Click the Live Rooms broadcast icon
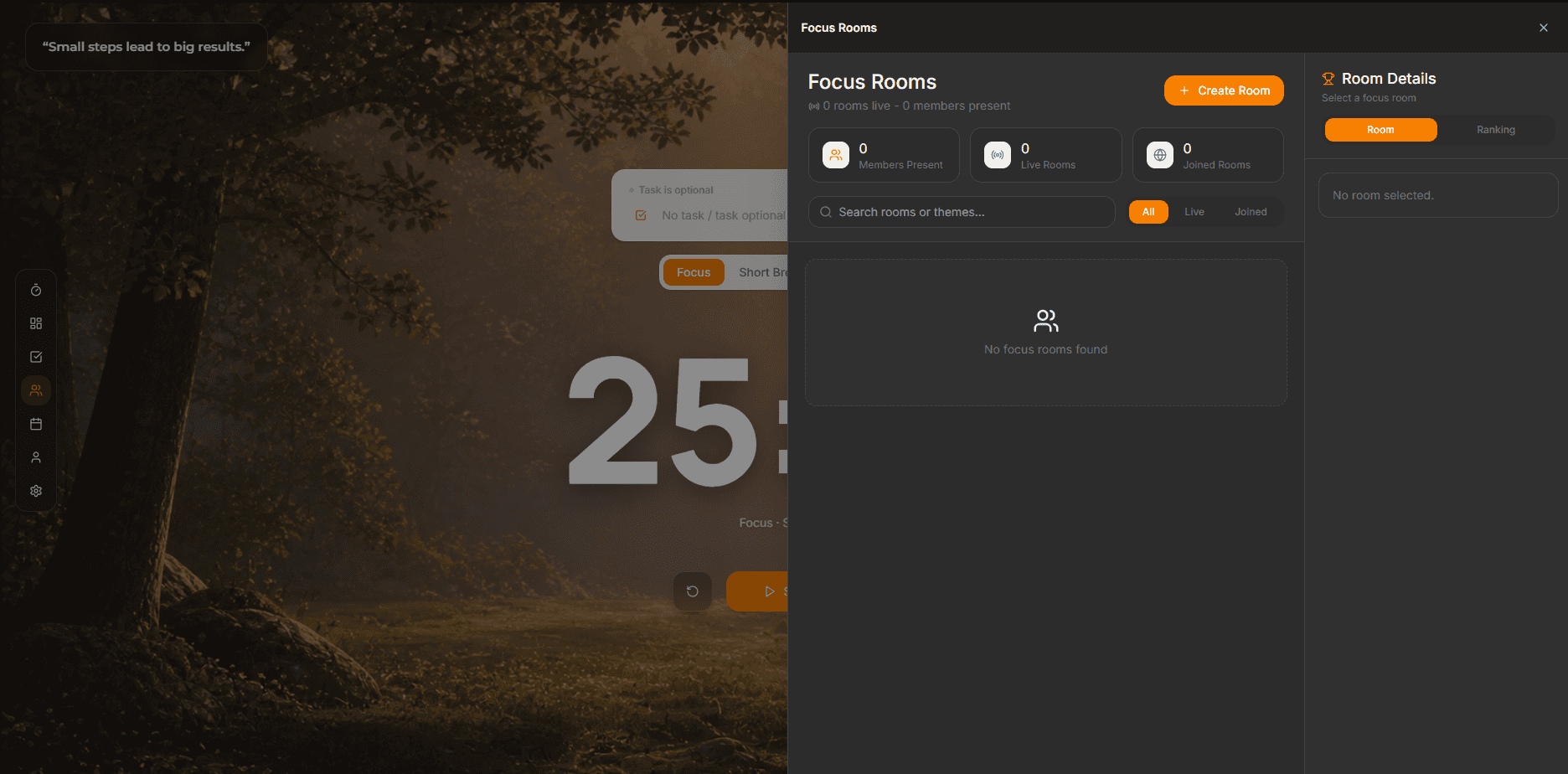Image resolution: width=1568 pixels, height=774 pixels. 998,155
